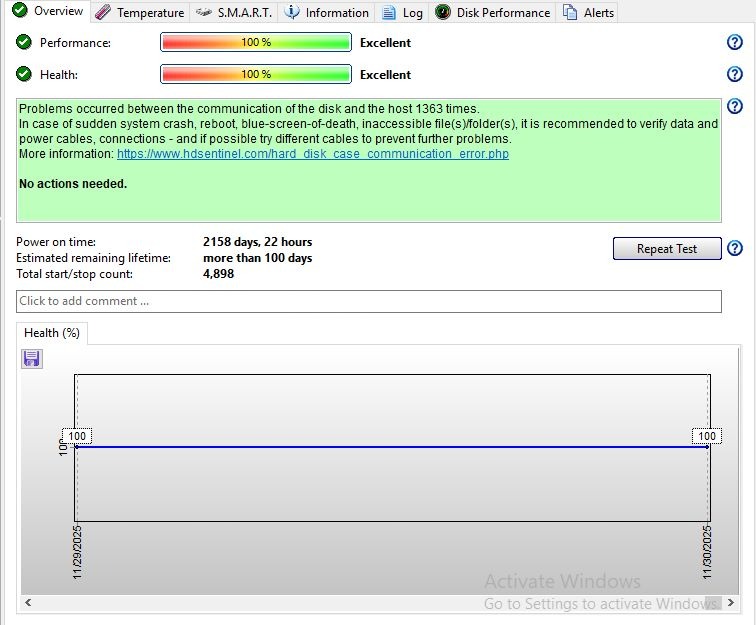Open the Information tab
756x625 pixels.
pyautogui.click(x=326, y=13)
